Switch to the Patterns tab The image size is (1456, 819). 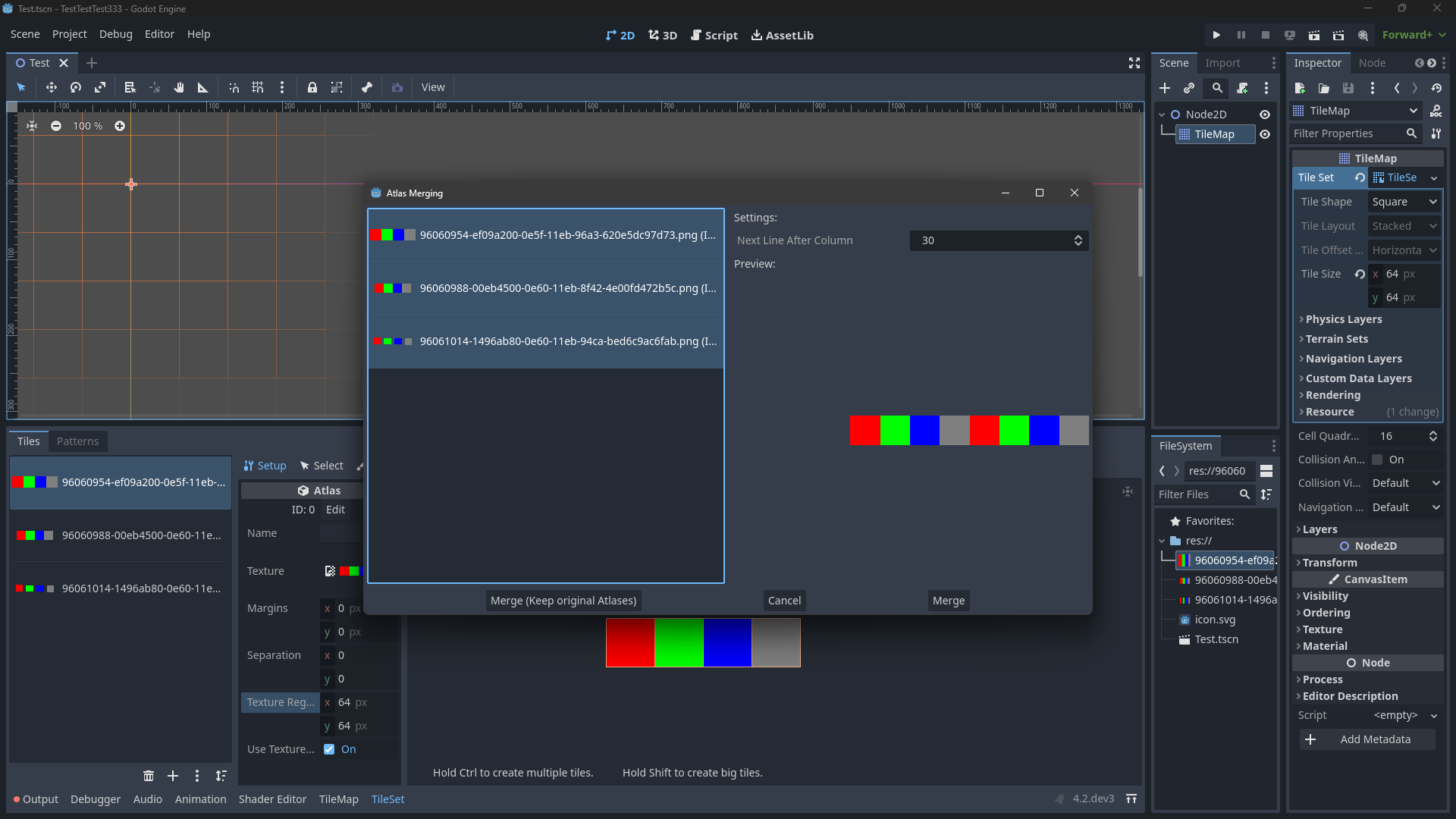[x=78, y=441]
